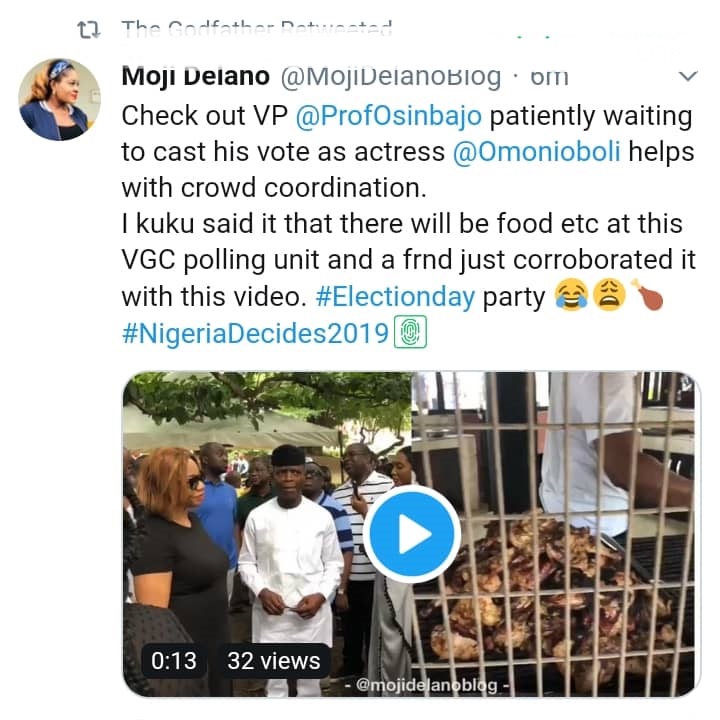Click the fingerprint emoji after the hashtag
Image resolution: width=720 pixels, height=720 pixels.
pos(410,333)
